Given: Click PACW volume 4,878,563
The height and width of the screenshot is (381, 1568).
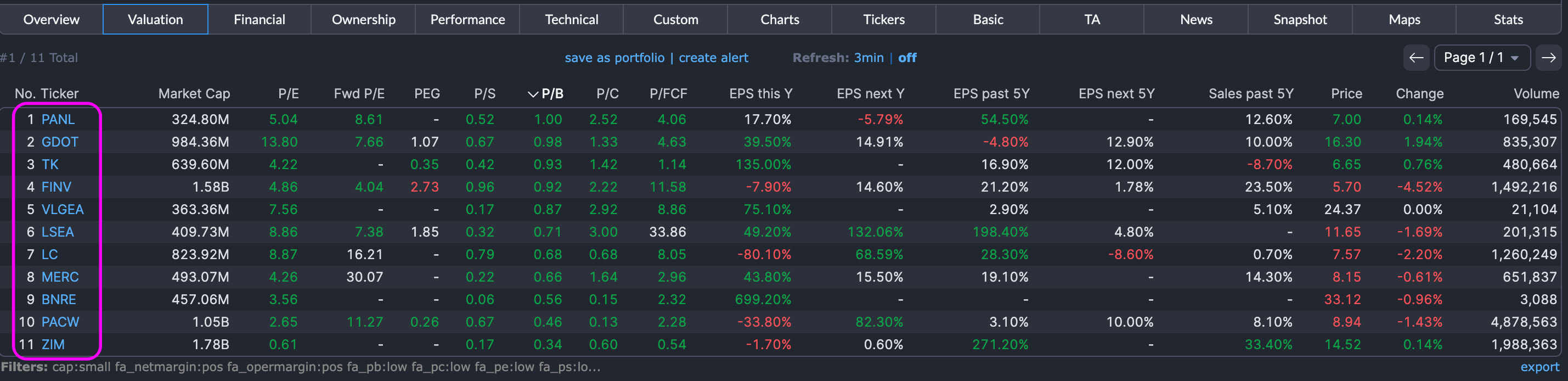Looking at the screenshot, I should point(1524,322).
